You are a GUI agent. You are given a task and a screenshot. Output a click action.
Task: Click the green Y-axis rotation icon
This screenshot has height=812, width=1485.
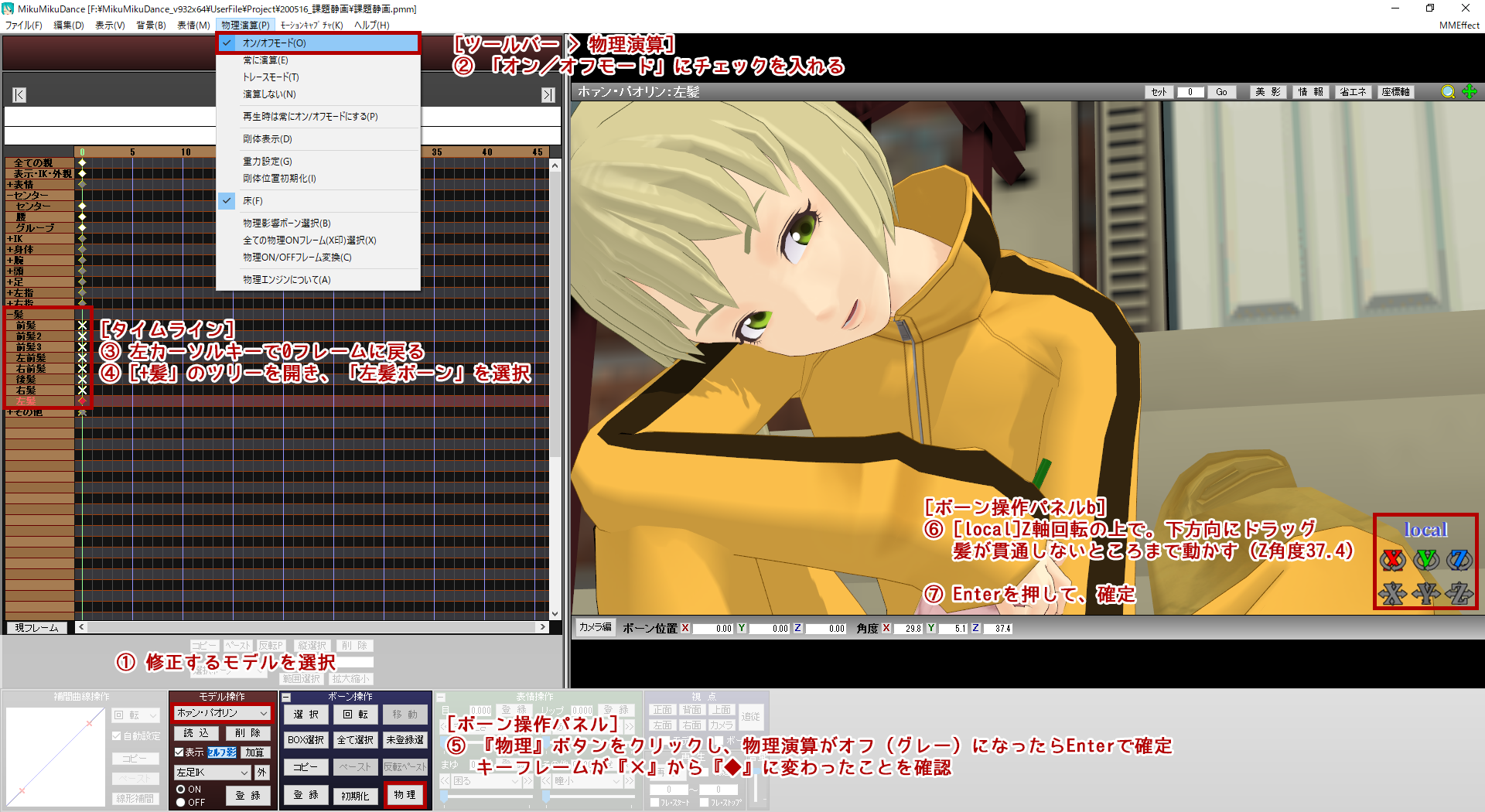click(1426, 559)
